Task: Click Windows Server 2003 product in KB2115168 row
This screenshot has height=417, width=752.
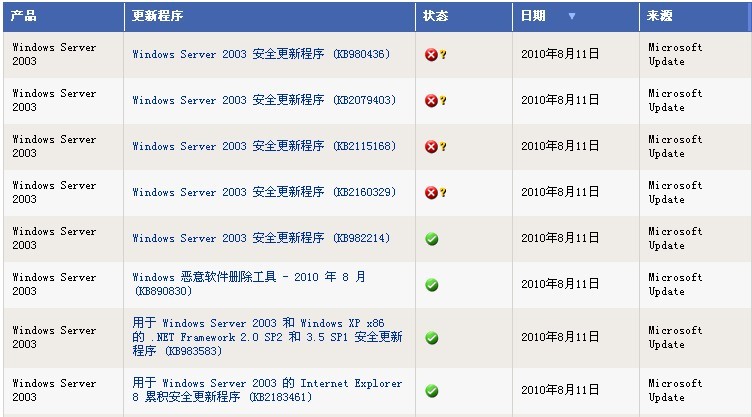Action: pos(54,146)
